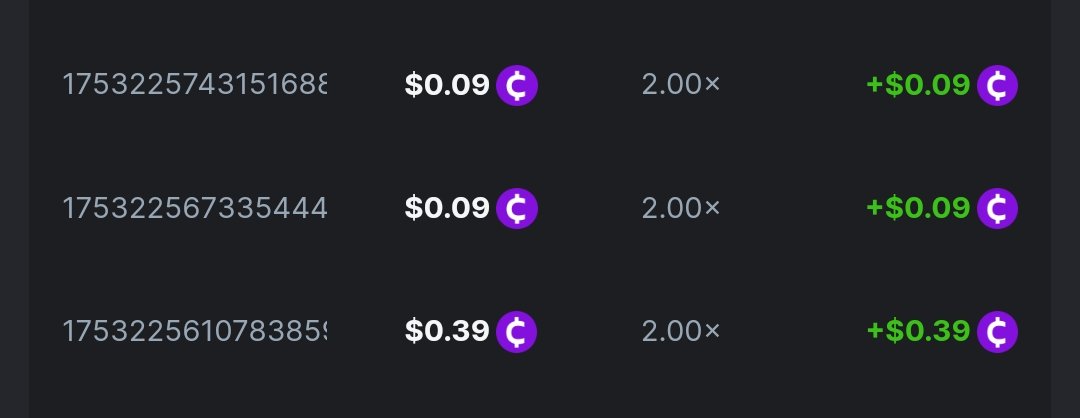Click coin icon beside bet amount in 1753225673 row

pyautogui.click(x=517, y=208)
